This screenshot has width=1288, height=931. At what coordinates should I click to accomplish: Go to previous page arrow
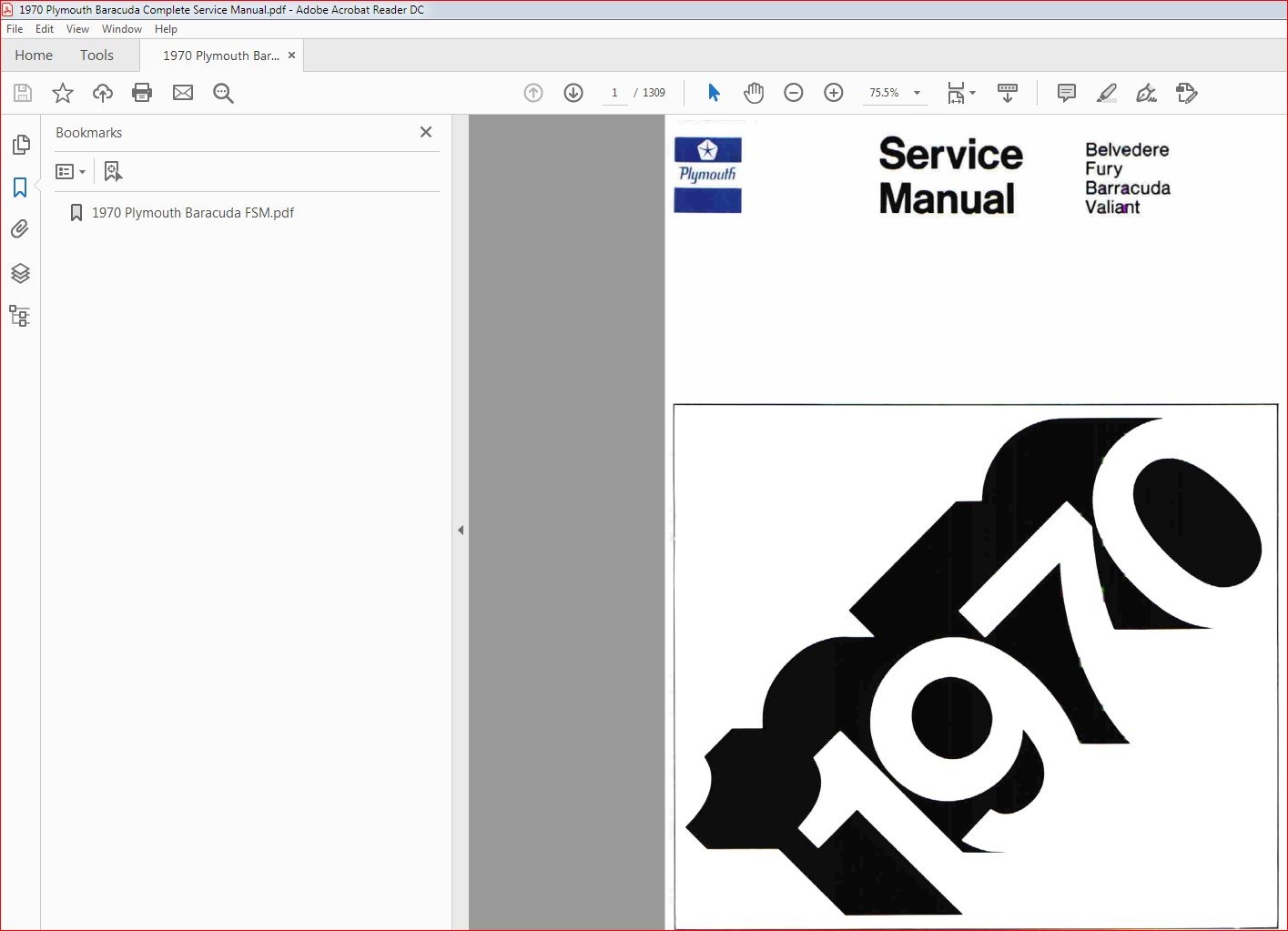[x=533, y=93]
